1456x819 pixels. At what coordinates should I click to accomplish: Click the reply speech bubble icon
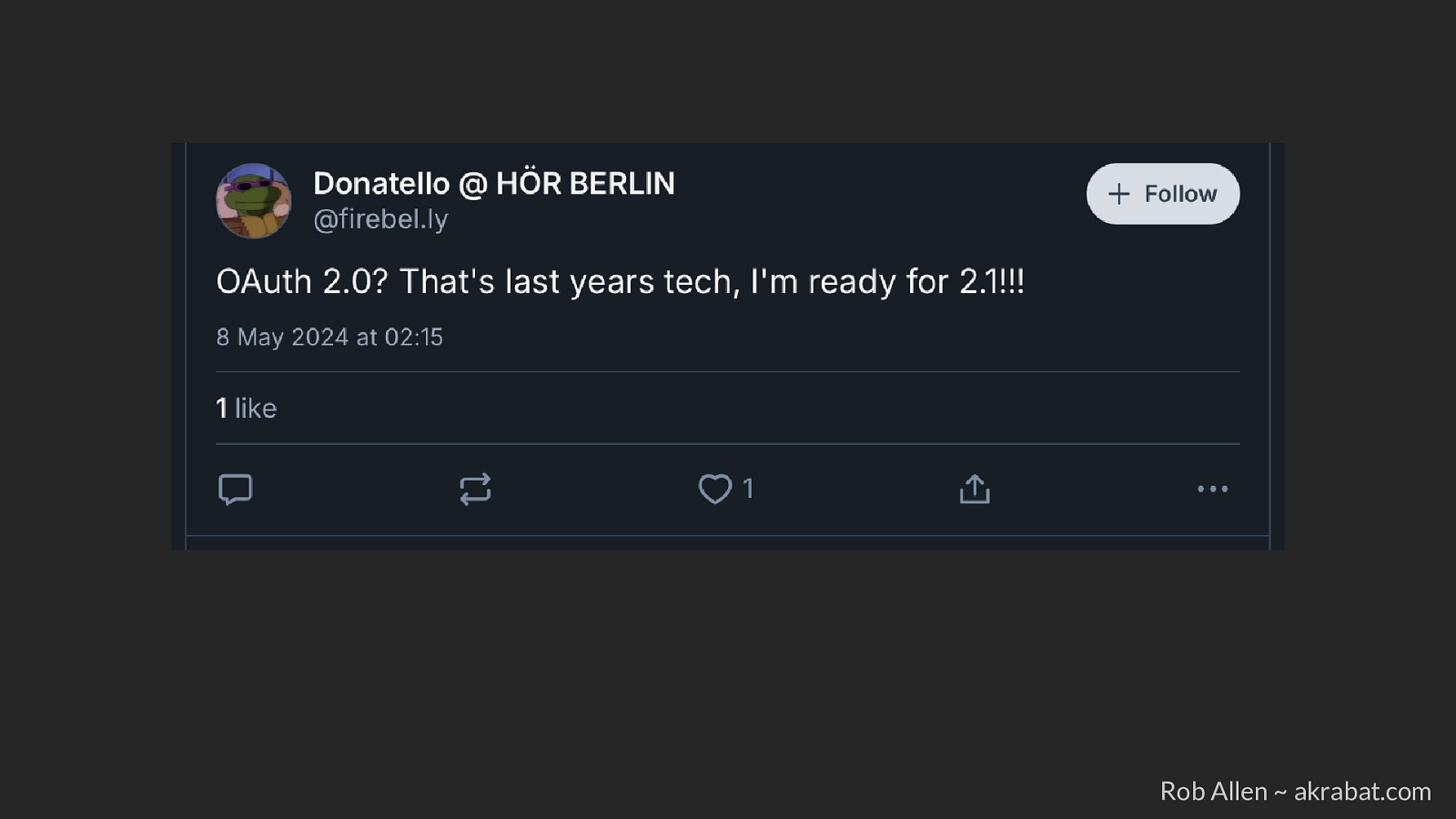tap(236, 489)
